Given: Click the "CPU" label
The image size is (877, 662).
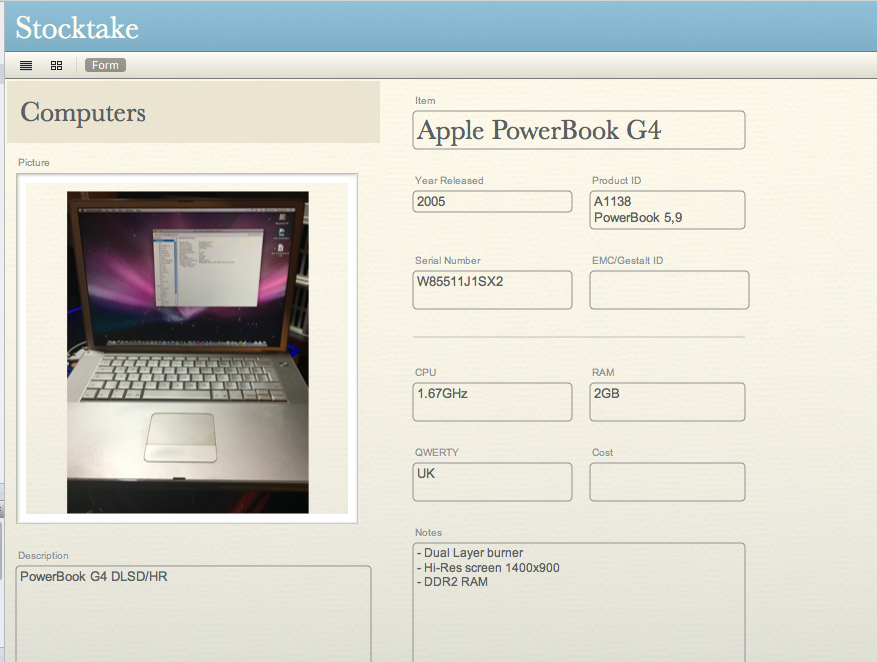Looking at the screenshot, I should point(425,372).
